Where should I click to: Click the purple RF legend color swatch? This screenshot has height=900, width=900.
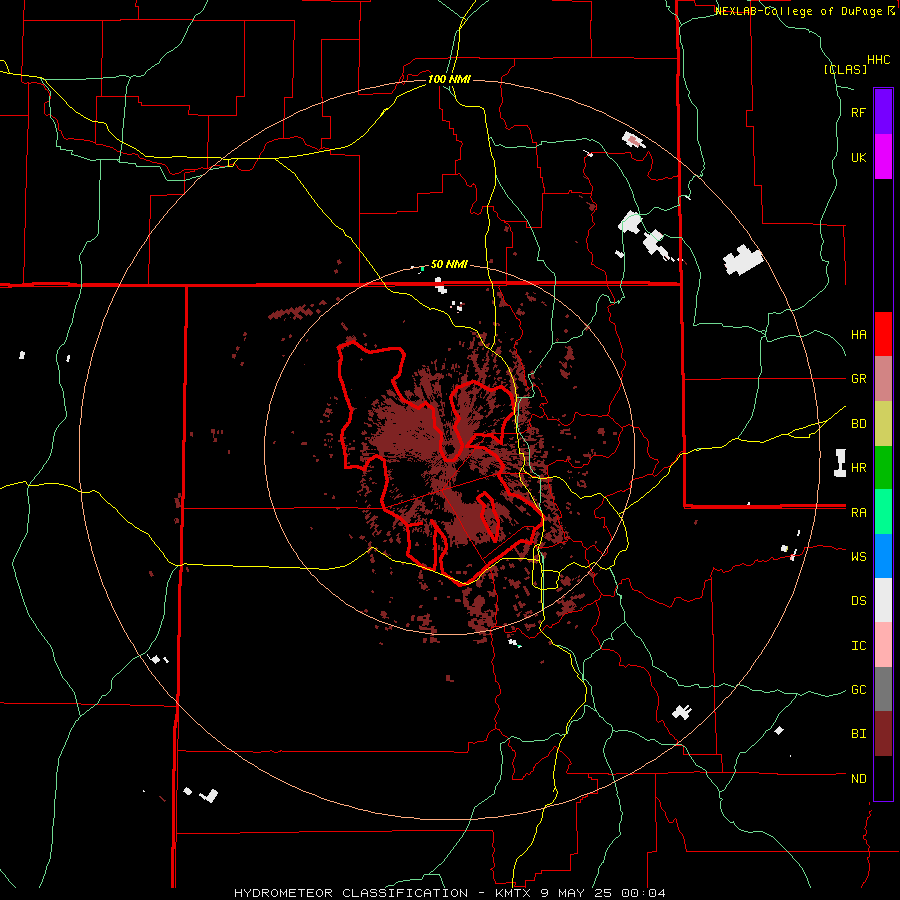pyautogui.click(x=883, y=112)
